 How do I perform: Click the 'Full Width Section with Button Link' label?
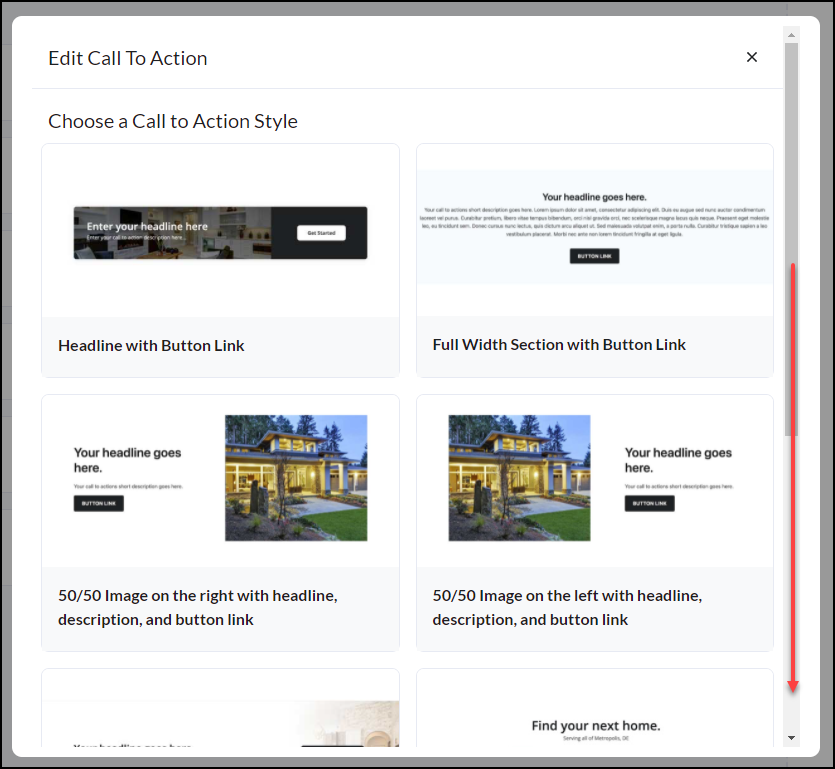(x=559, y=345)
